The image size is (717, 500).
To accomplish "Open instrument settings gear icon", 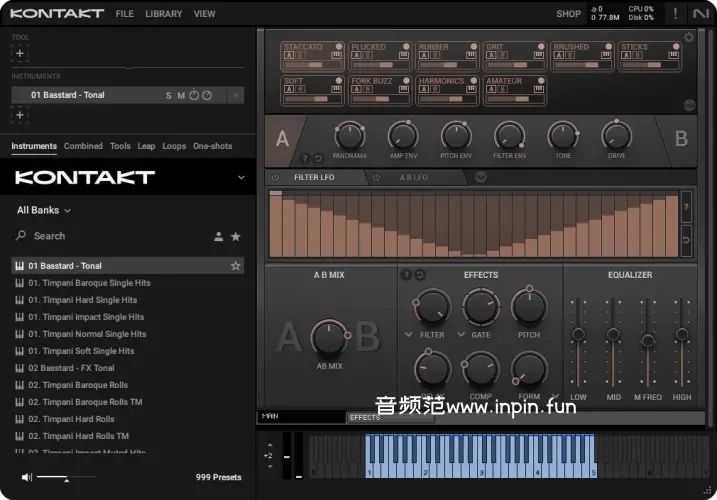I will point(688,38).
